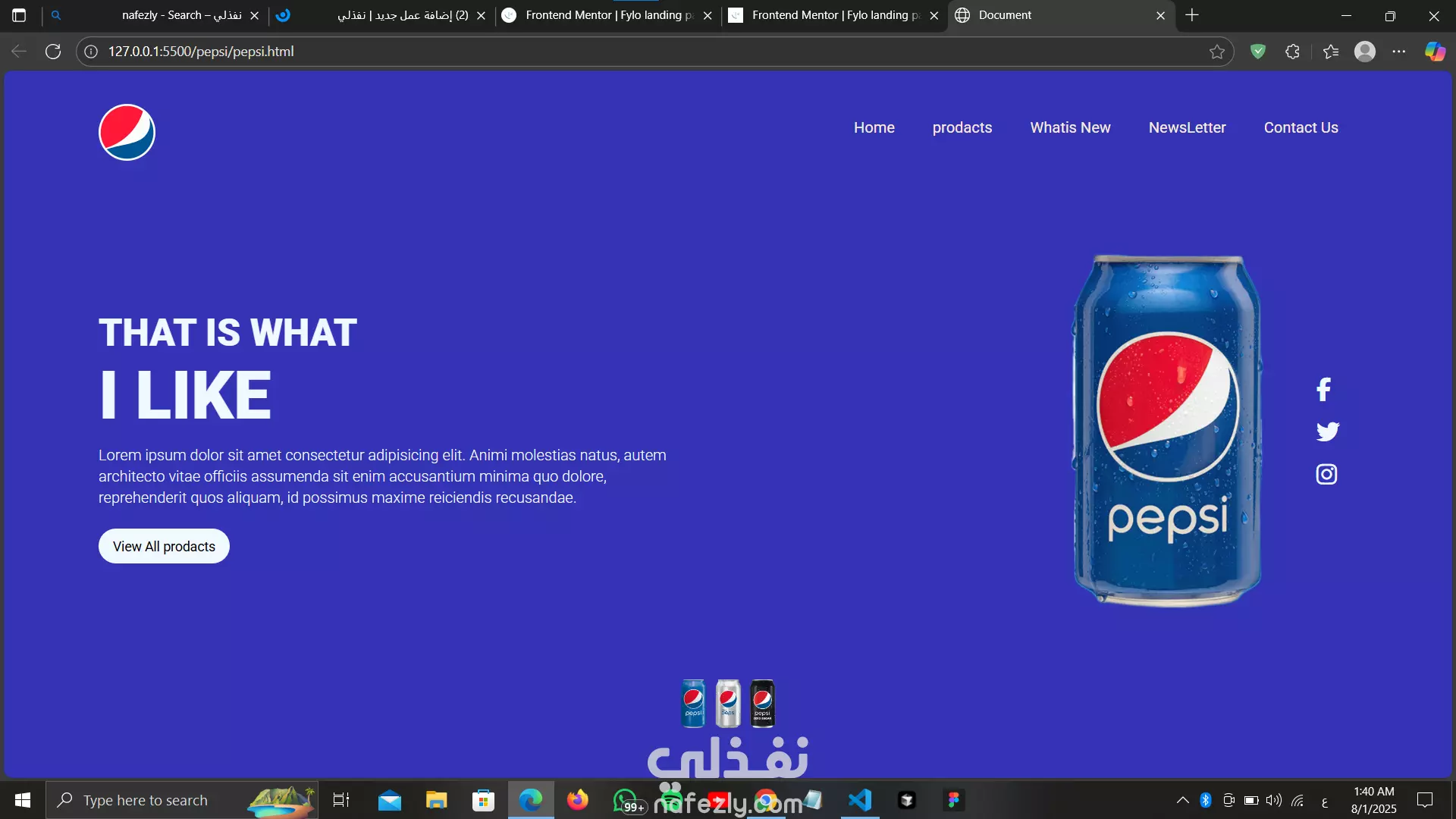
Task: Open the Extensions puzzle icon
Action: tap(1293, 52)
